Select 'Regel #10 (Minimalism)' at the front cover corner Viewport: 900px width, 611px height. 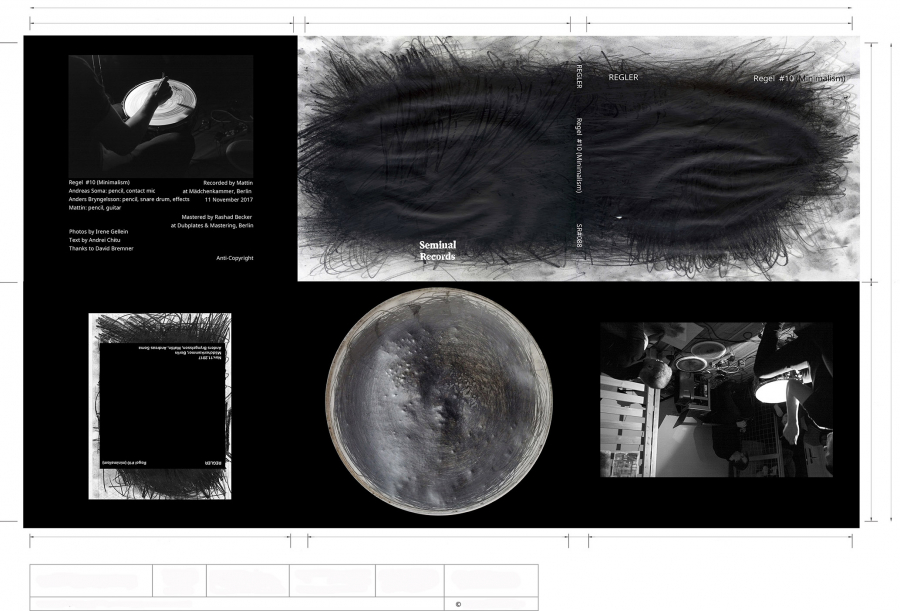(799, 78)
